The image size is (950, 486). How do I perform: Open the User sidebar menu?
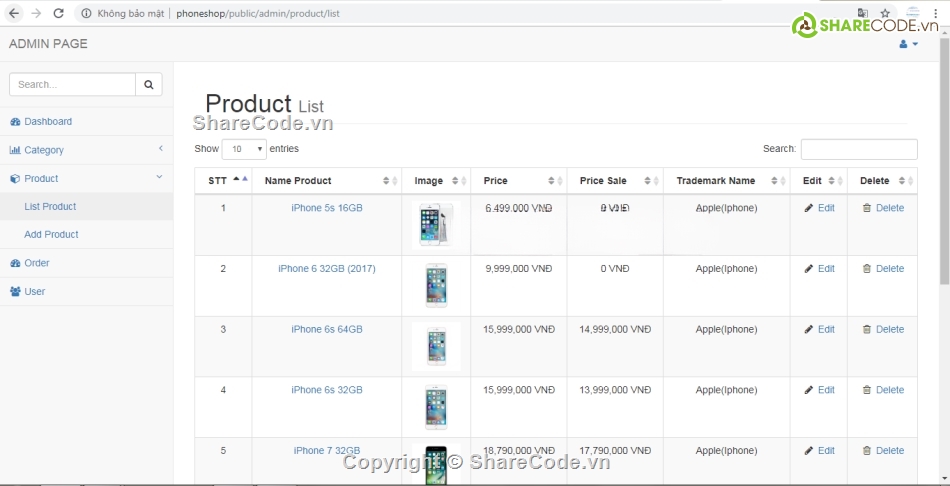[x=86, y=291]
